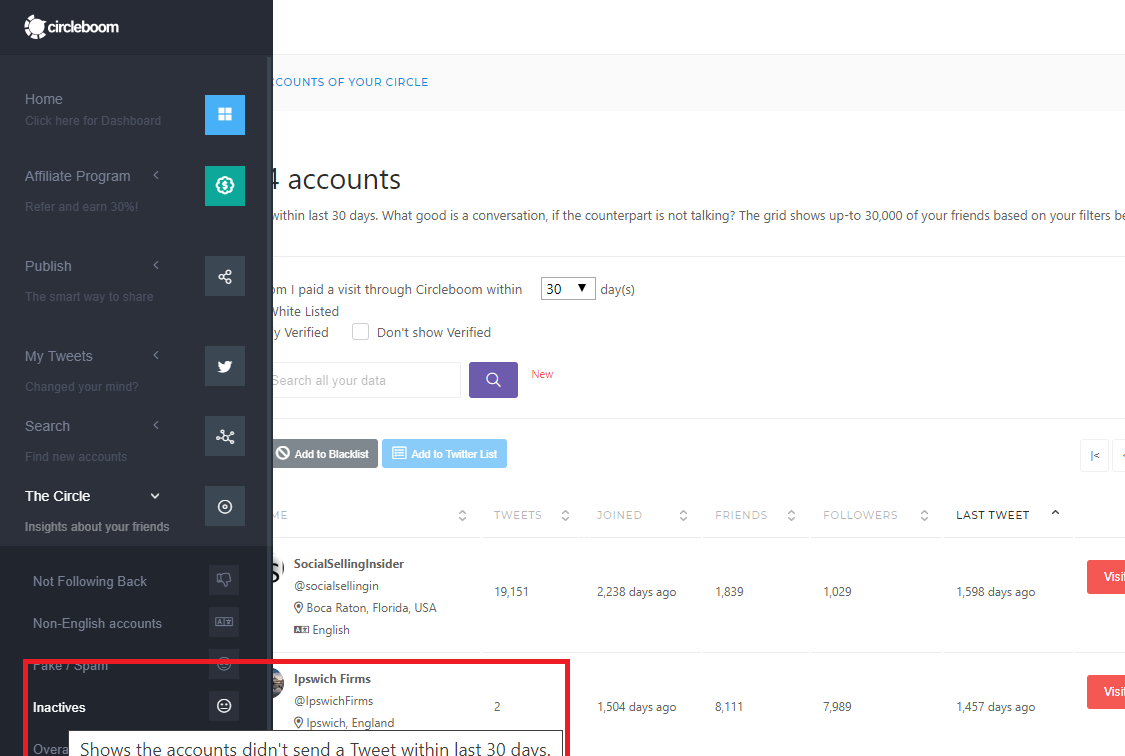1125x756 pixels.
Task: Focus the Search all your data field
Action: click(365, 380)
